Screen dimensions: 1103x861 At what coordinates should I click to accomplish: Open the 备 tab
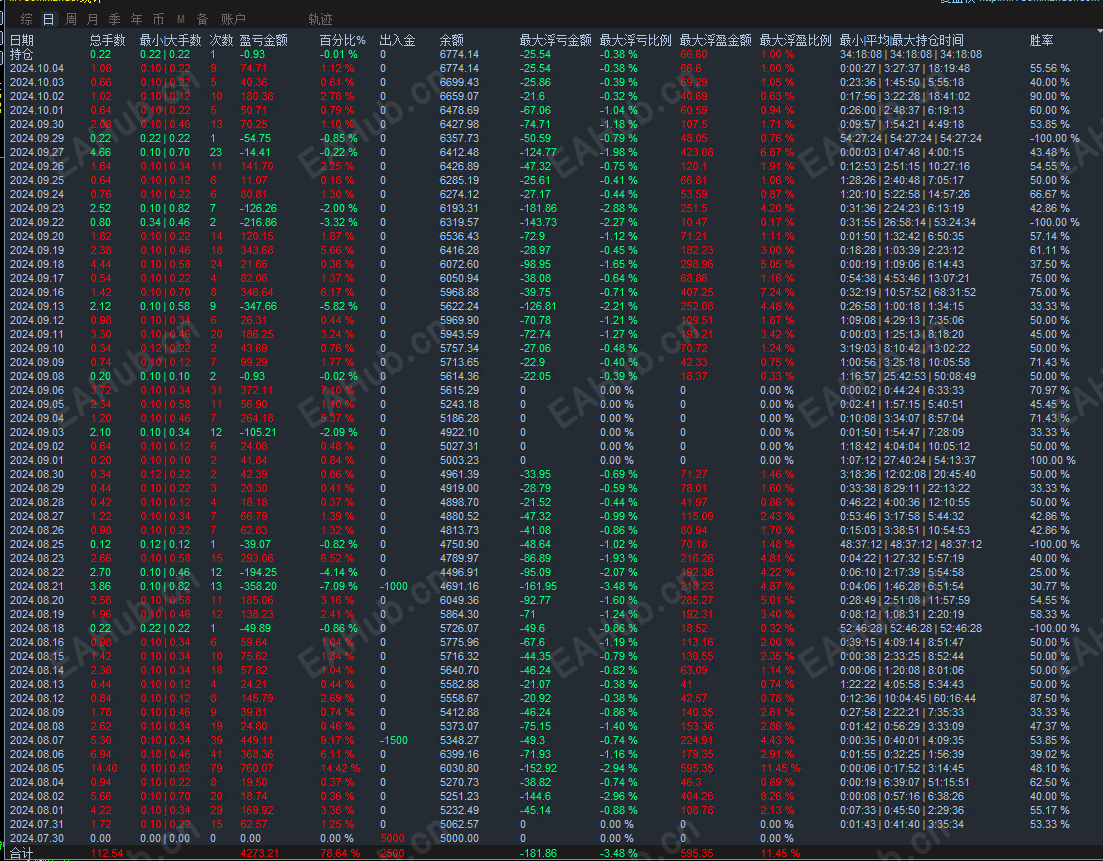pos(203,19)
